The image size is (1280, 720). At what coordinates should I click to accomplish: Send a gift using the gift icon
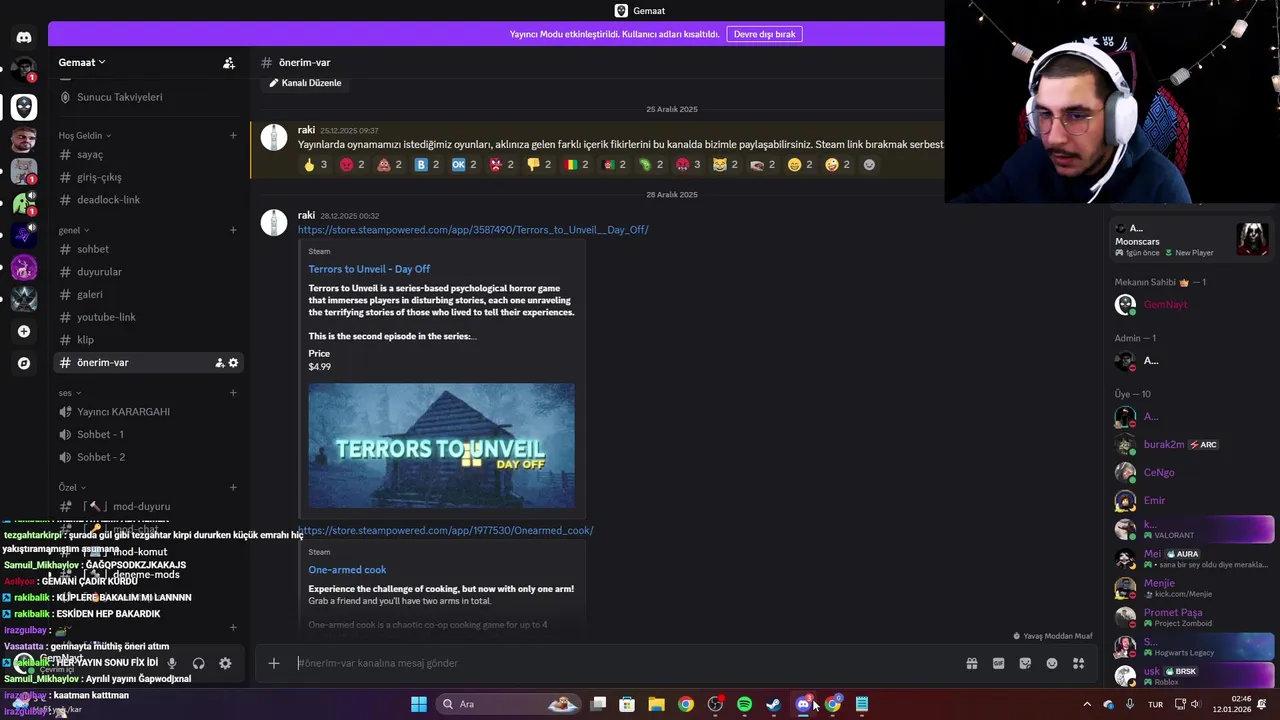coord(971,663)
